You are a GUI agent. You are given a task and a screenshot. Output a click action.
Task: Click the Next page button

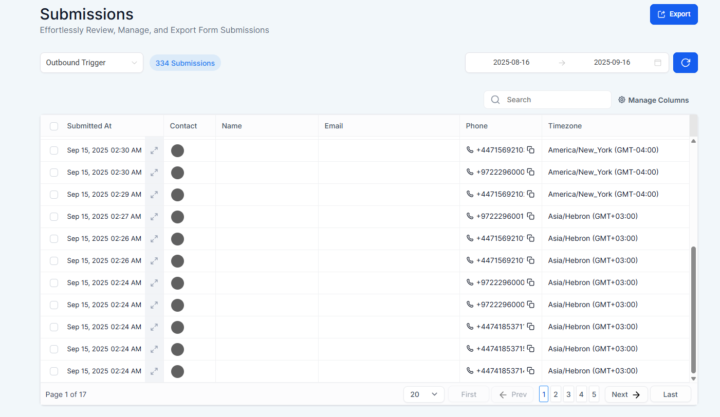pos(626,394)
